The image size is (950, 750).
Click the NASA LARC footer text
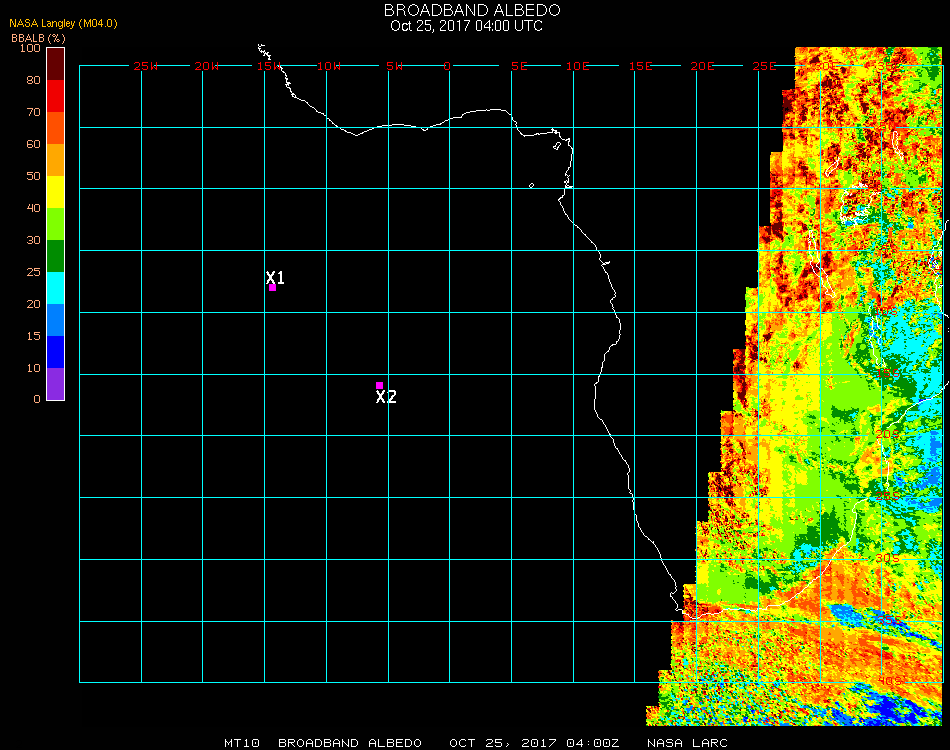pyautogui.click(x=687, y=743)
